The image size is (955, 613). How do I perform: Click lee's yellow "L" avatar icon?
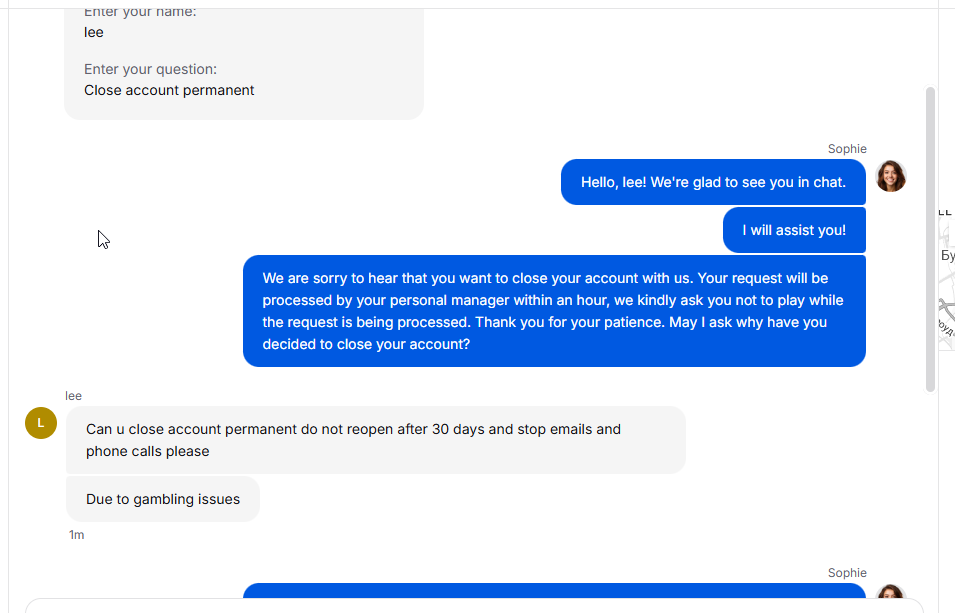[x=41, y=423]
